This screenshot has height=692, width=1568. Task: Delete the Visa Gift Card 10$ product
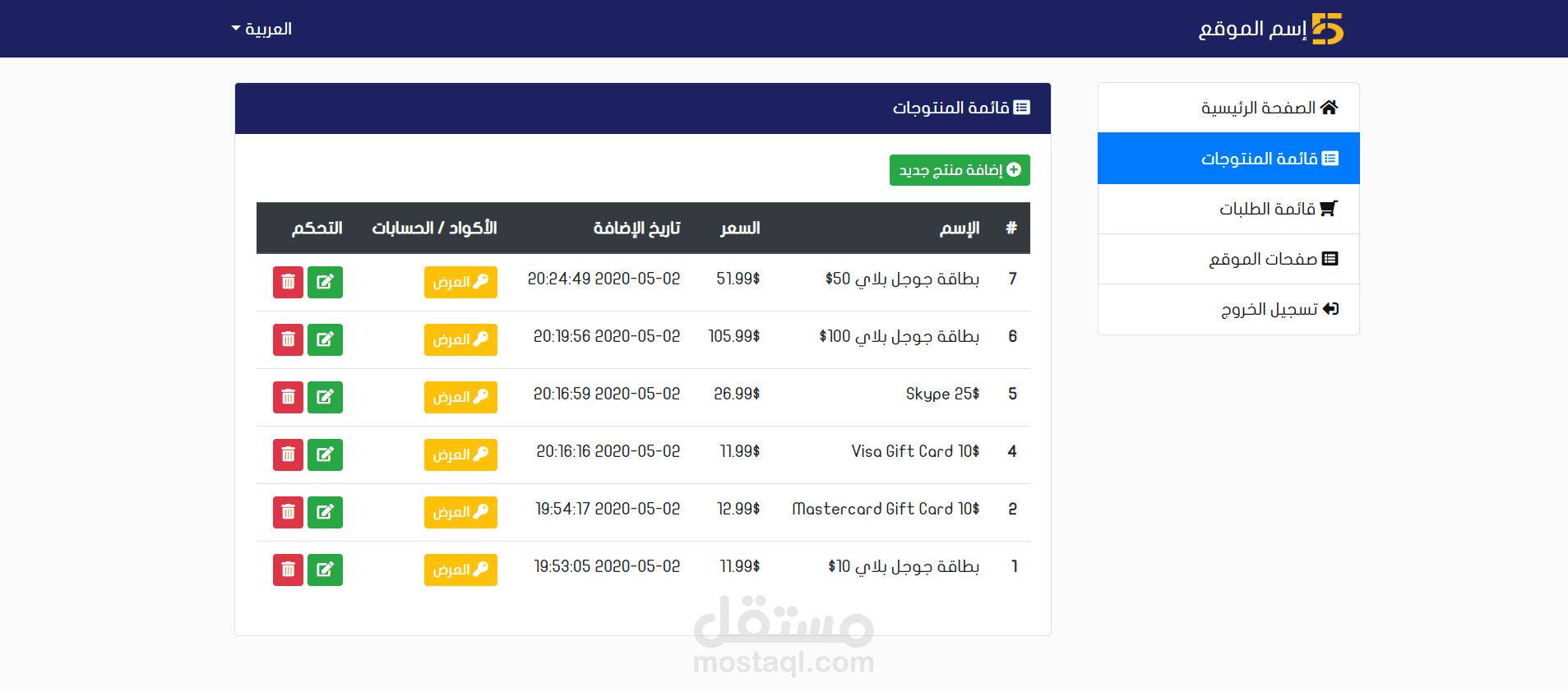288,454
